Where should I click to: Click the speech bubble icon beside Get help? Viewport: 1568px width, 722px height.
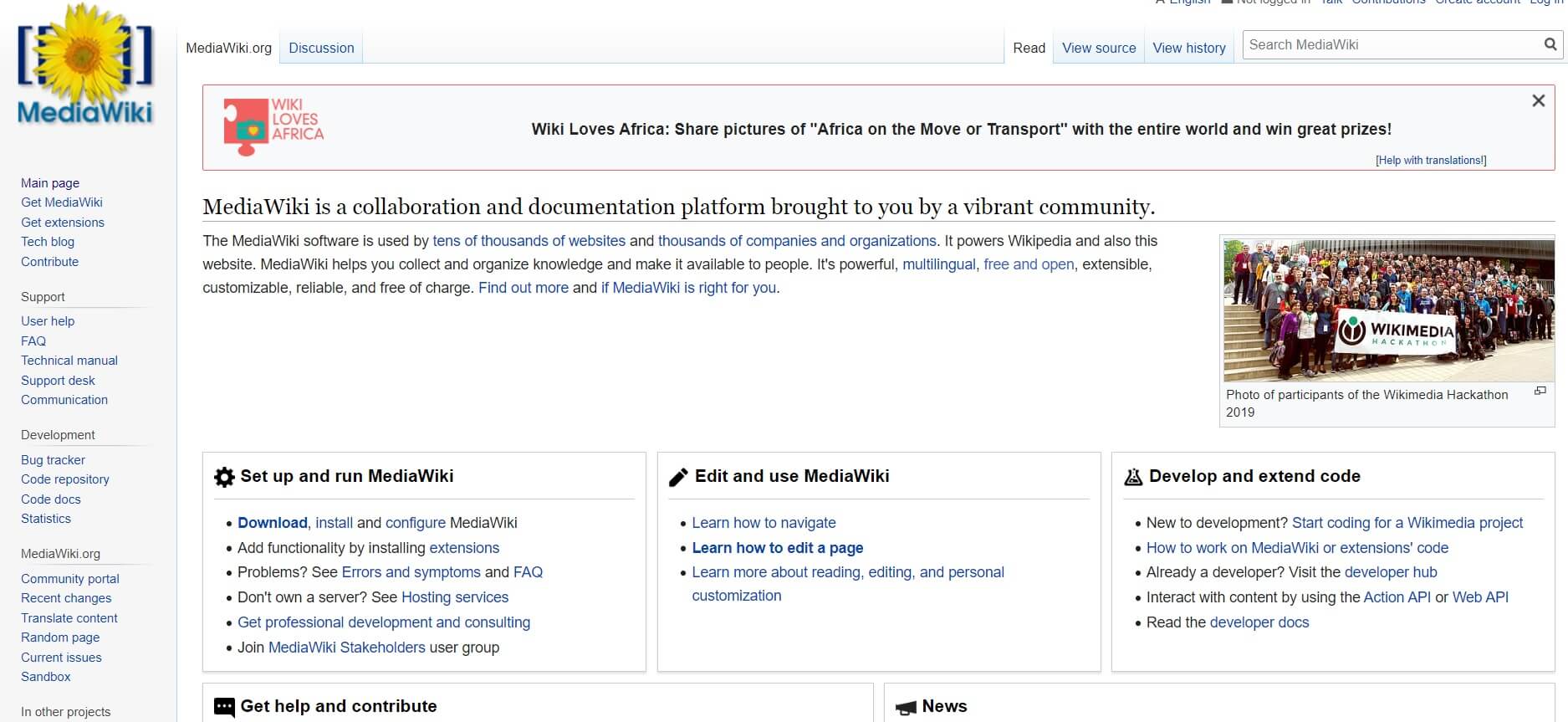(224, 707)
